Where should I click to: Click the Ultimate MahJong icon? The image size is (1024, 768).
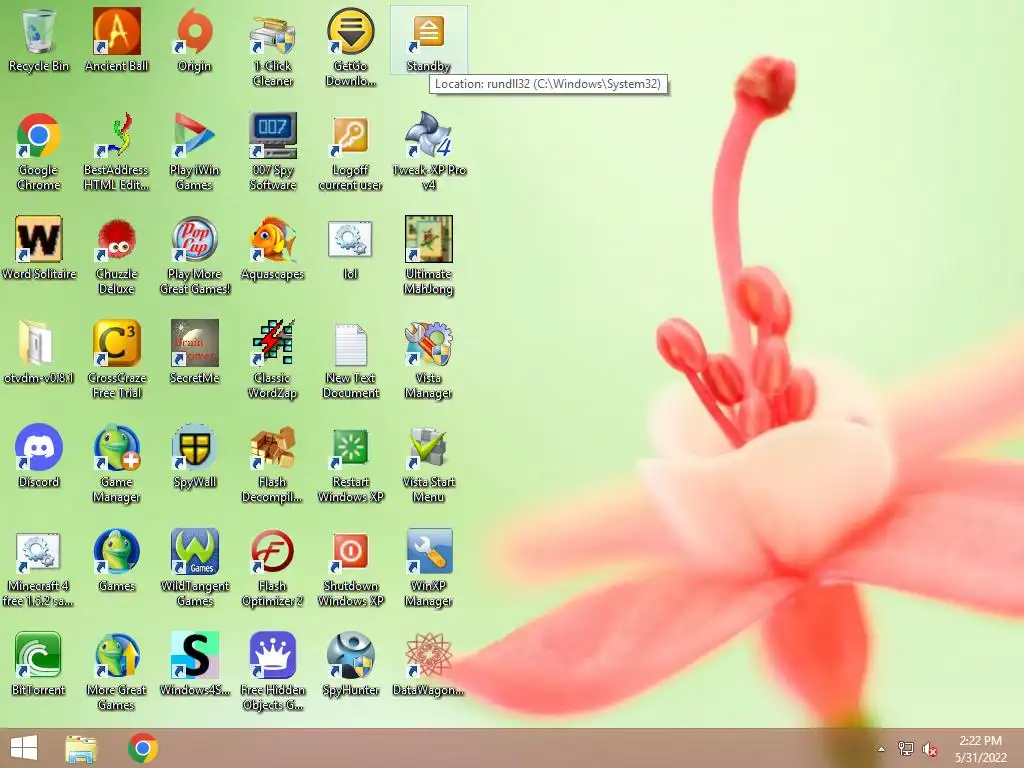coord(428,239)
